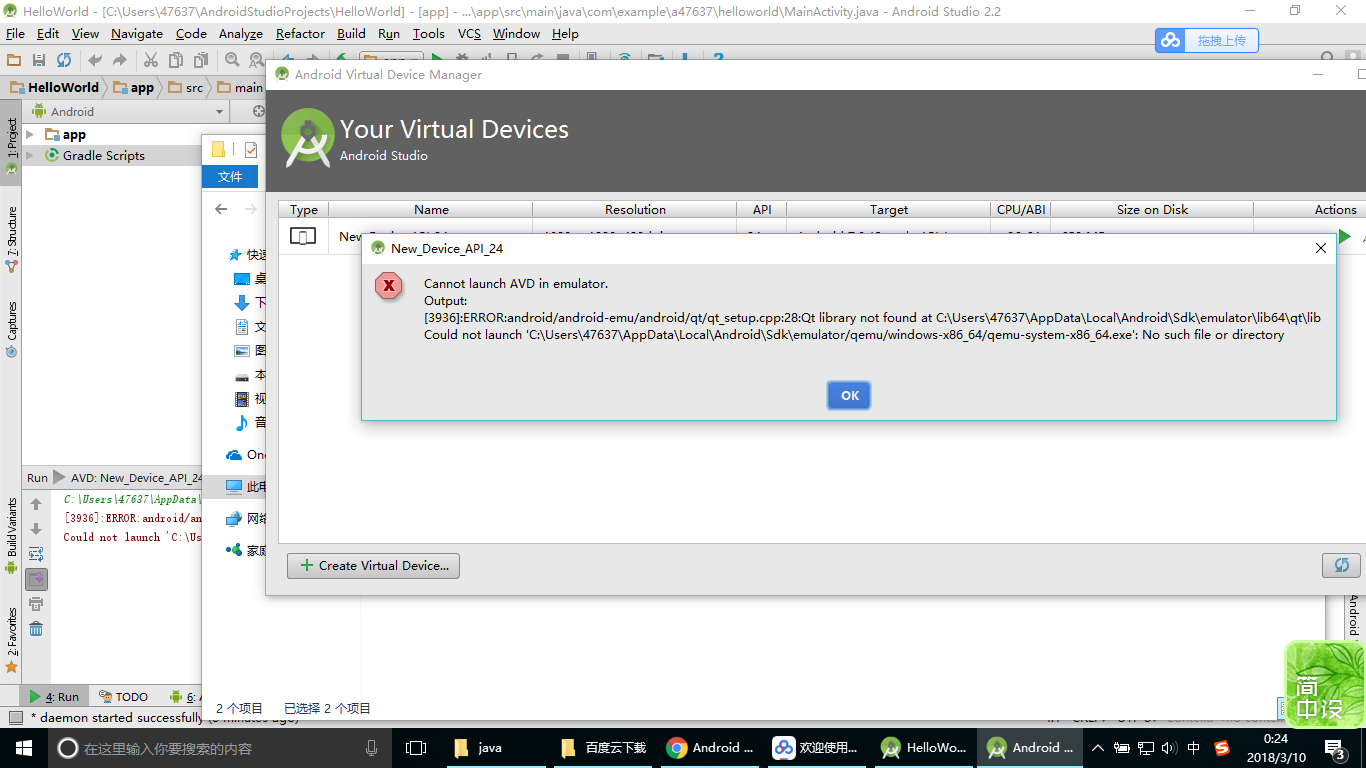Click the HelloWorld breadcrumb
This screenshot has height=768, width=1366.
point(56,87)
